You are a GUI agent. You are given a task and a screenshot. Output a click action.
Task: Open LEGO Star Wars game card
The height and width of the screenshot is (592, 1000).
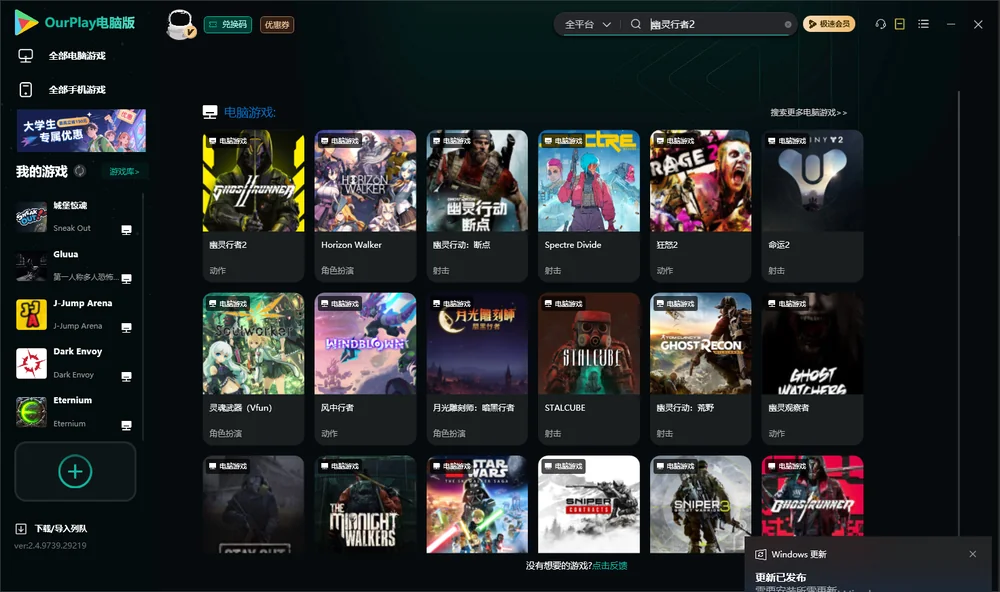tap(477, 504)
